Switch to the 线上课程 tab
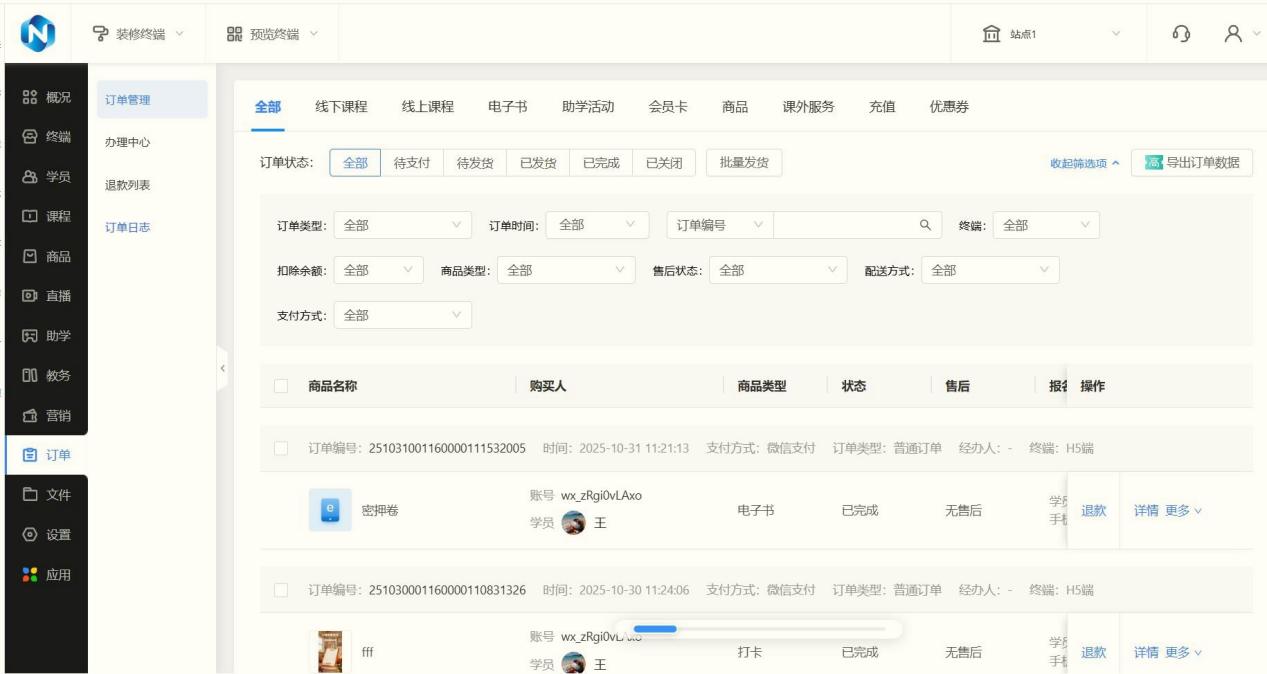The image size is (1267, 674). click(427, 107)
